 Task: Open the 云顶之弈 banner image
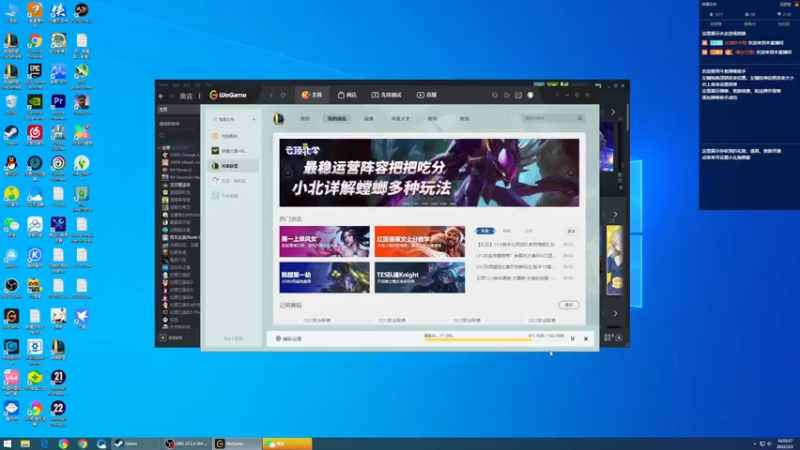click(429, 172)
